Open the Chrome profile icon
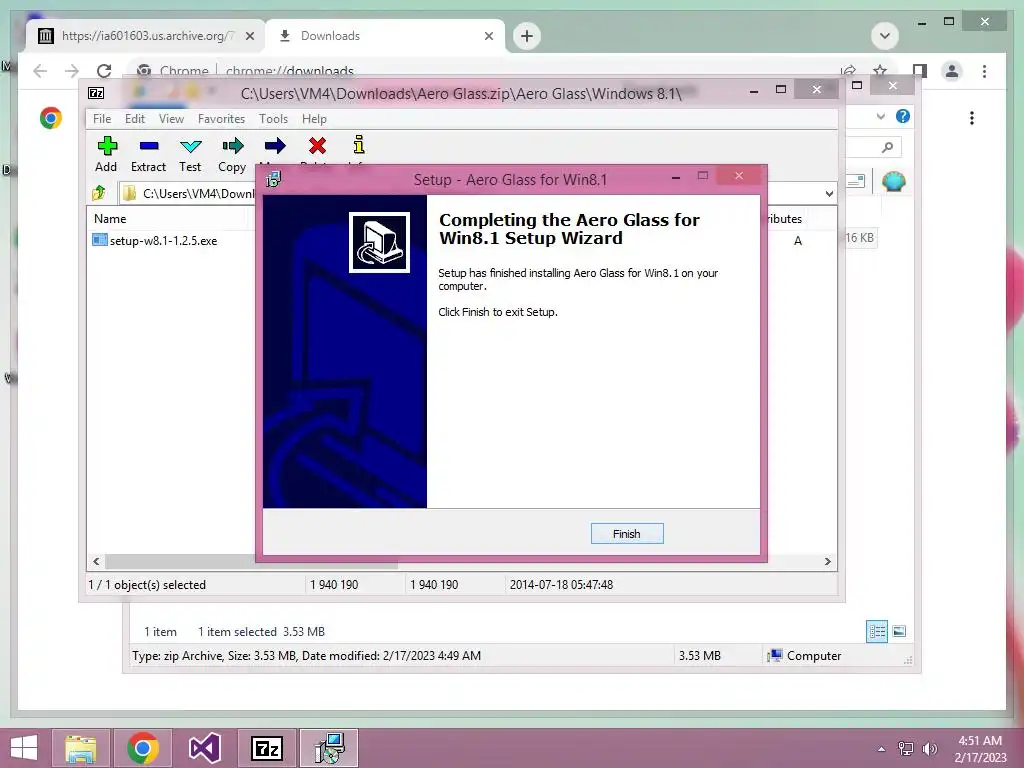1024x768 pixels. pos(952,71)
